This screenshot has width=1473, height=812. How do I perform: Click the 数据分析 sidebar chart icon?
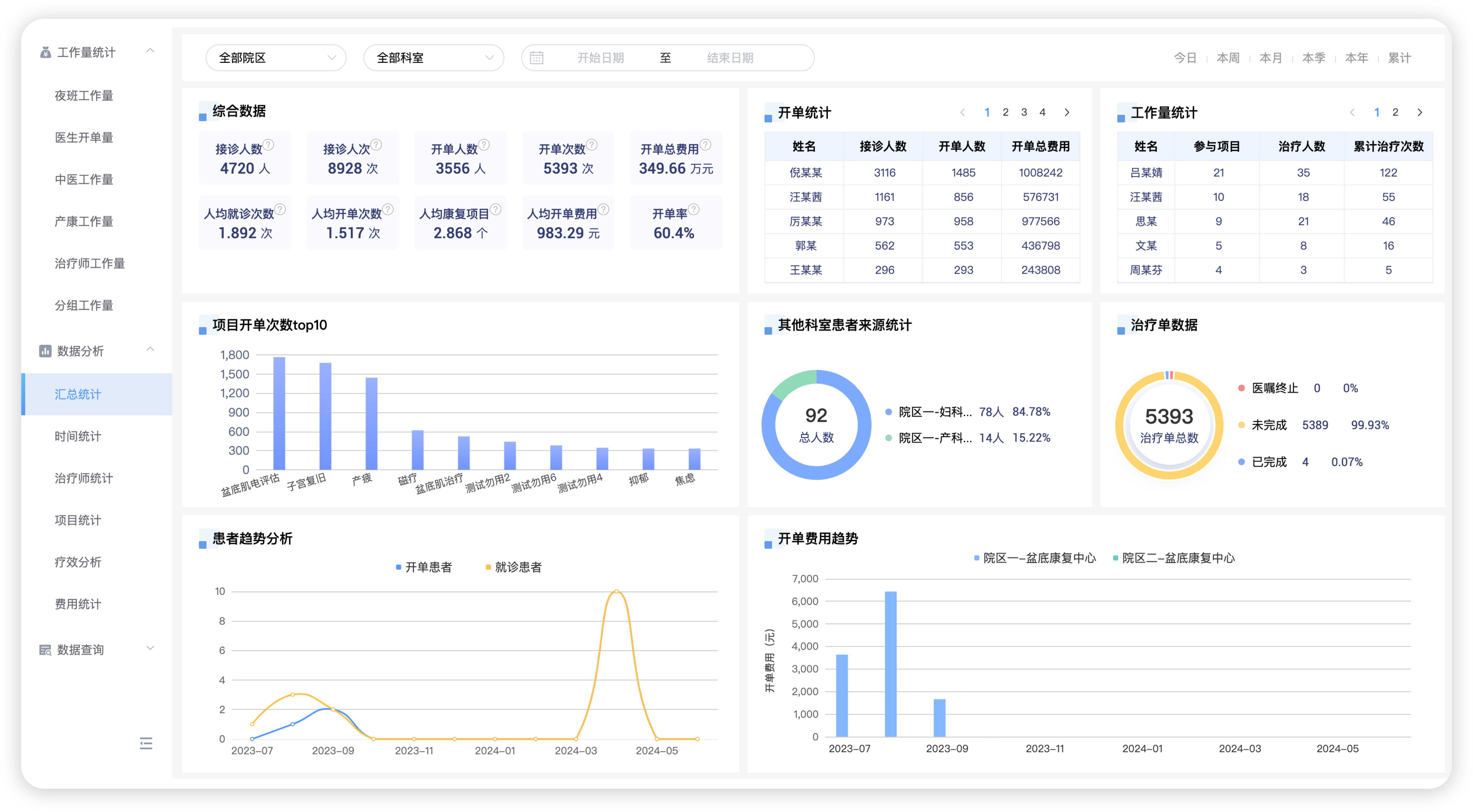45,351
